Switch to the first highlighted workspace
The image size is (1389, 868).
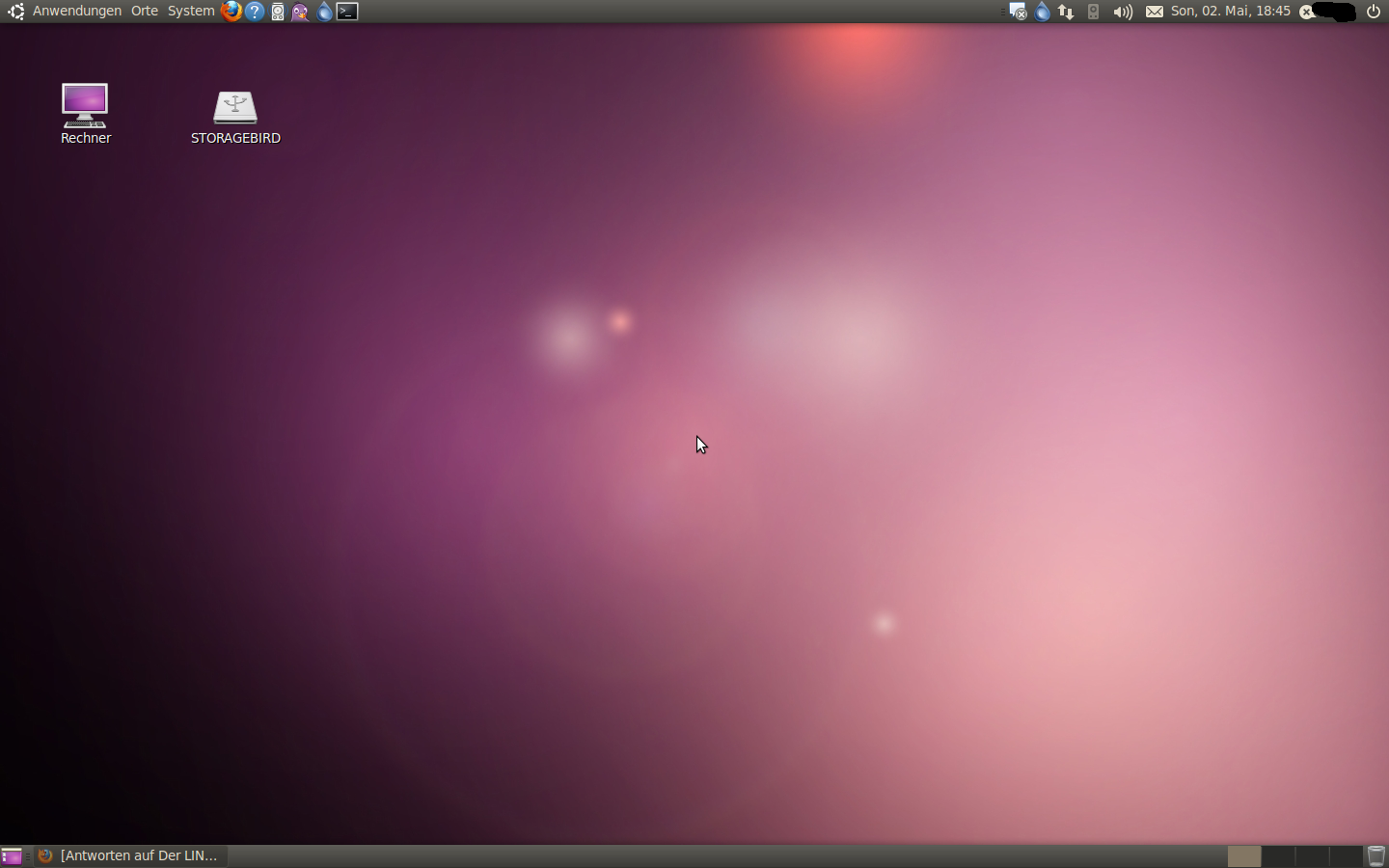pos(1244,855)
